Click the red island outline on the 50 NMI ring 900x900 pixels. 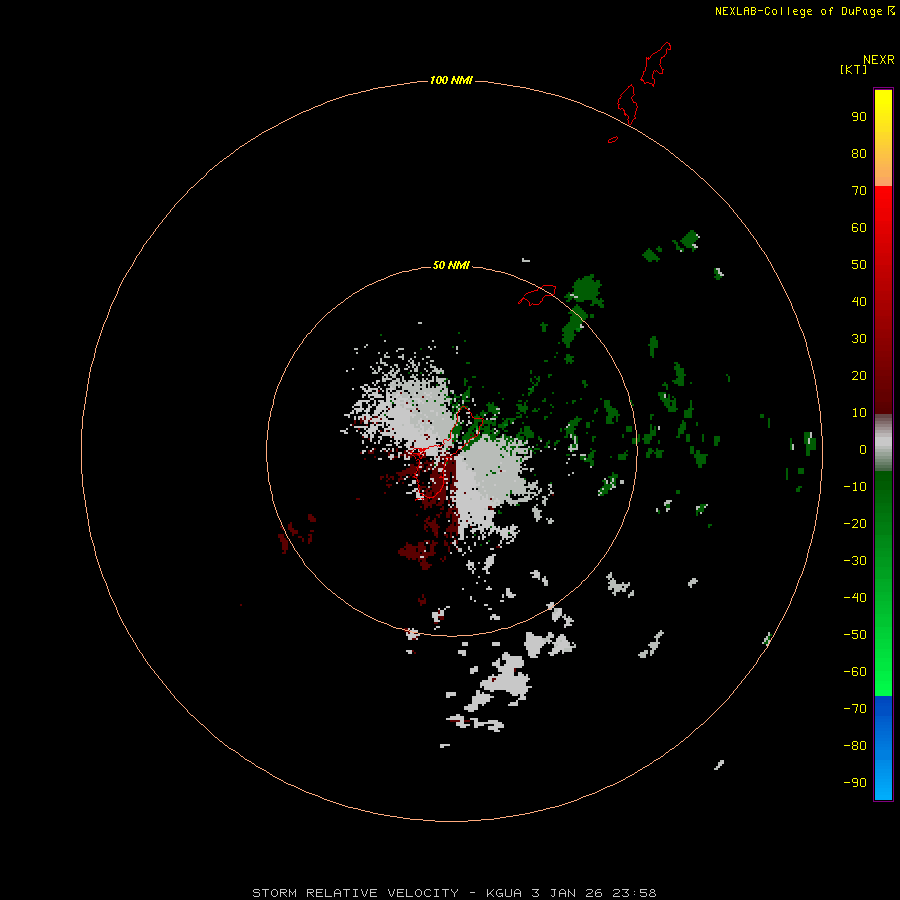[x=537, y=295]
